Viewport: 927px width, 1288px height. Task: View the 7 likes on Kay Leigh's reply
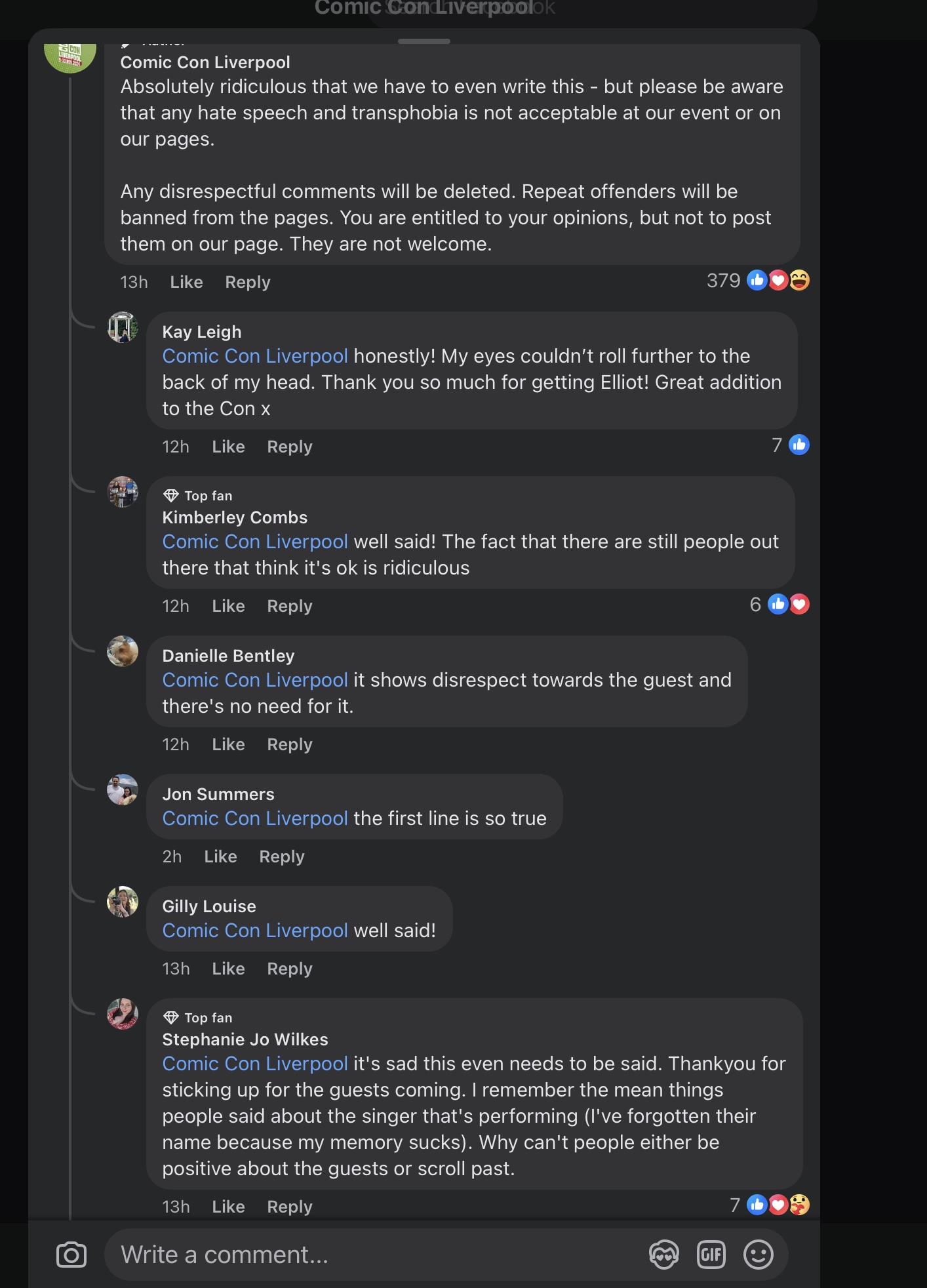(790, 445)
